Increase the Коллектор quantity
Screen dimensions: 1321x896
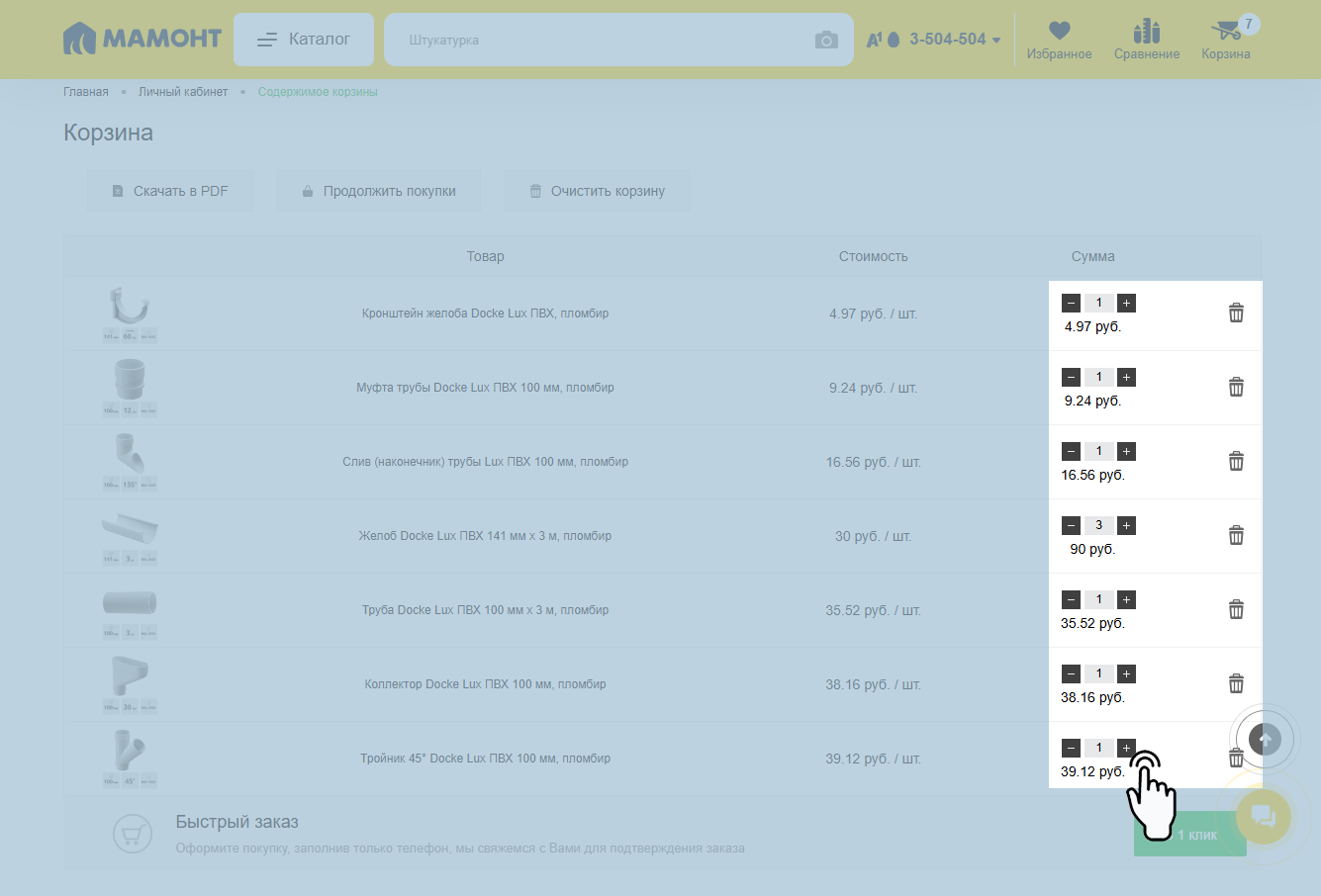click(x=1126, y=674)
